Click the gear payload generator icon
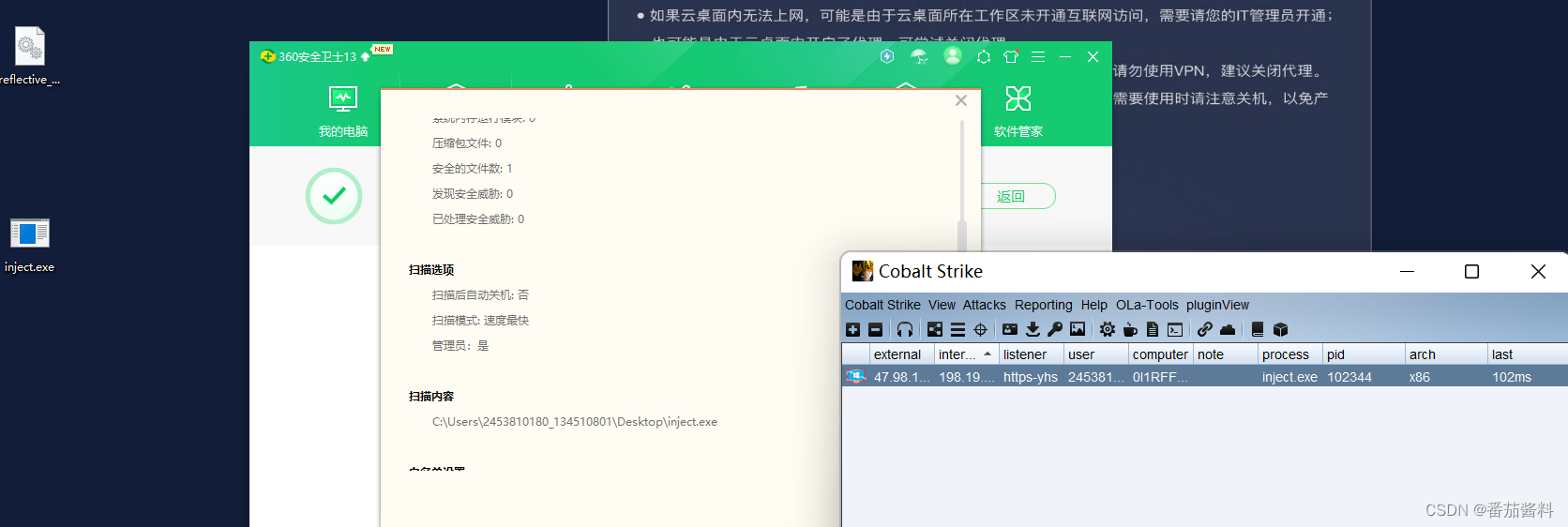The image size is (1568, 527). click(1108, 329)
